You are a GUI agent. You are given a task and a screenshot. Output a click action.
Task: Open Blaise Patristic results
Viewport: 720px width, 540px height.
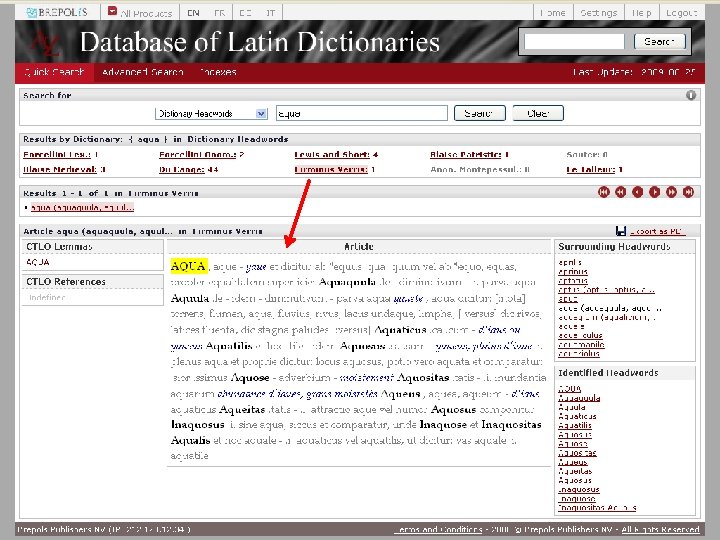coord(466,155)
